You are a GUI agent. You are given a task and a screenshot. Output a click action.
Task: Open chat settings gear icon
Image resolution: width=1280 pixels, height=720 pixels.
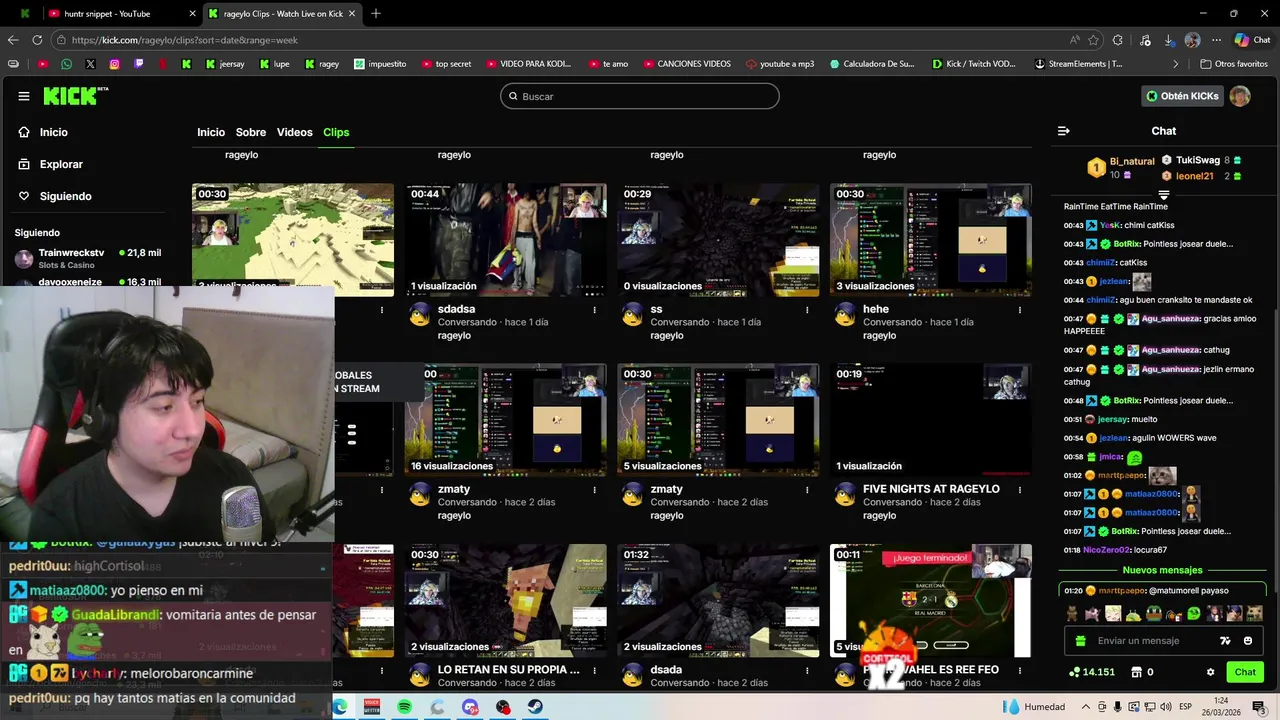coord(1210,672)
